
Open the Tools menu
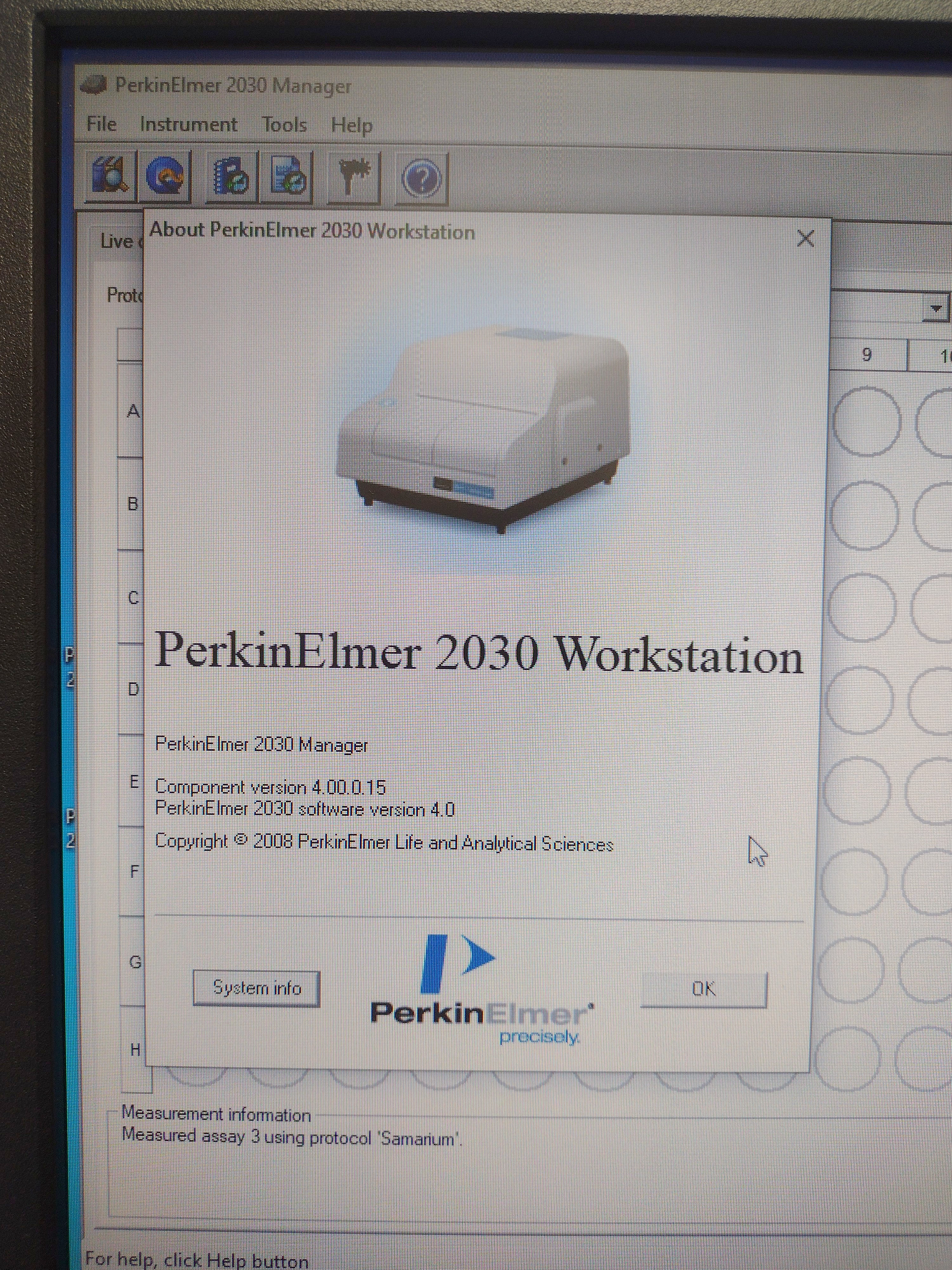[285, 124]
